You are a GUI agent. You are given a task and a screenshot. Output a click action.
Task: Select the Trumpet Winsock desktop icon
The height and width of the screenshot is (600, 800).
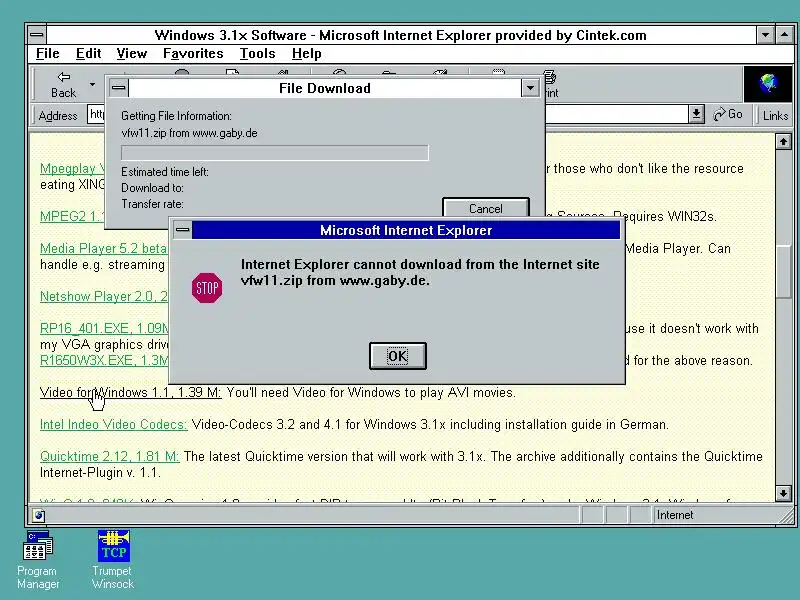(x=113, y=560)
